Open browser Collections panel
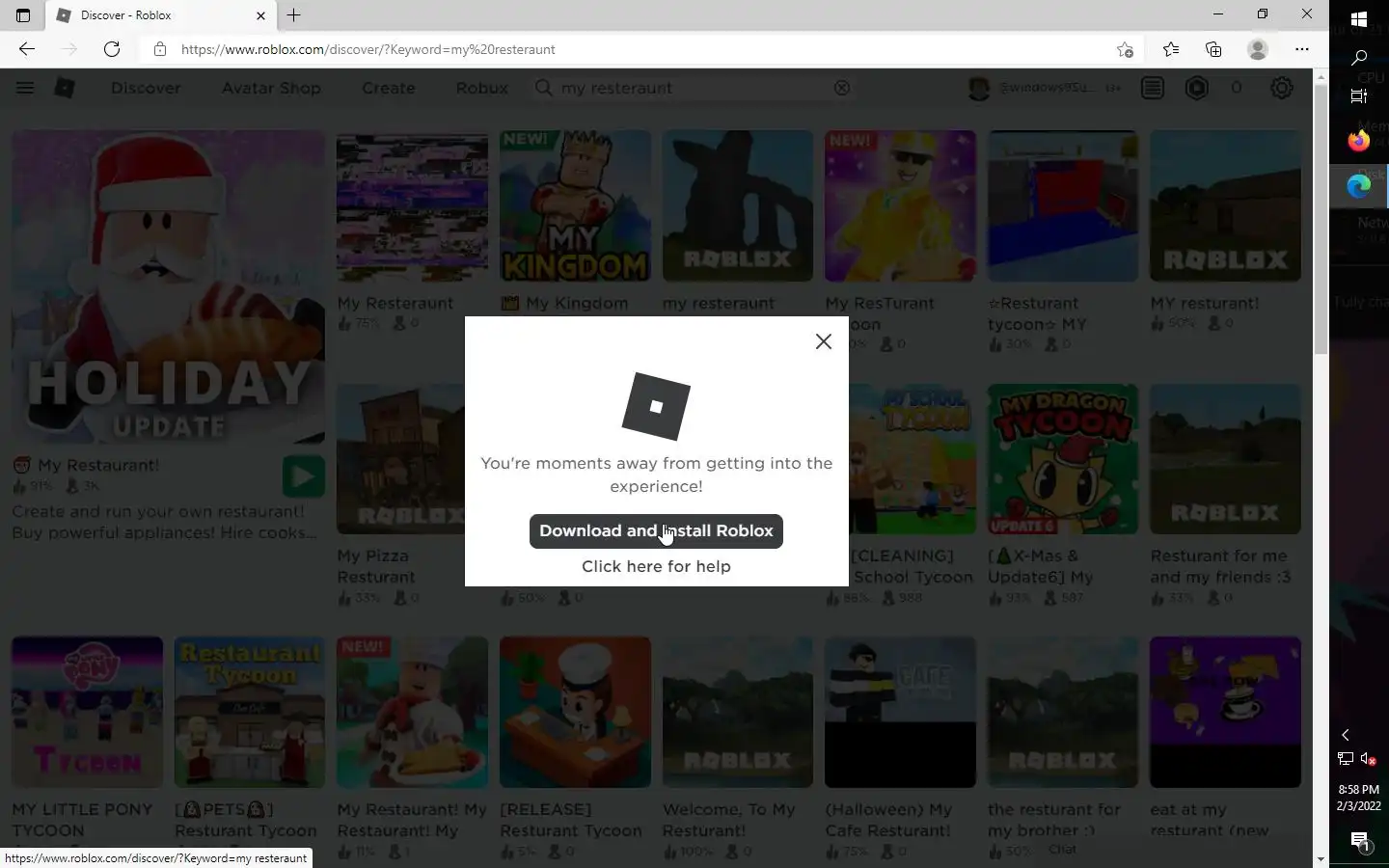The width and height of the screenshot is (1389, 868). coord(1213,49)
